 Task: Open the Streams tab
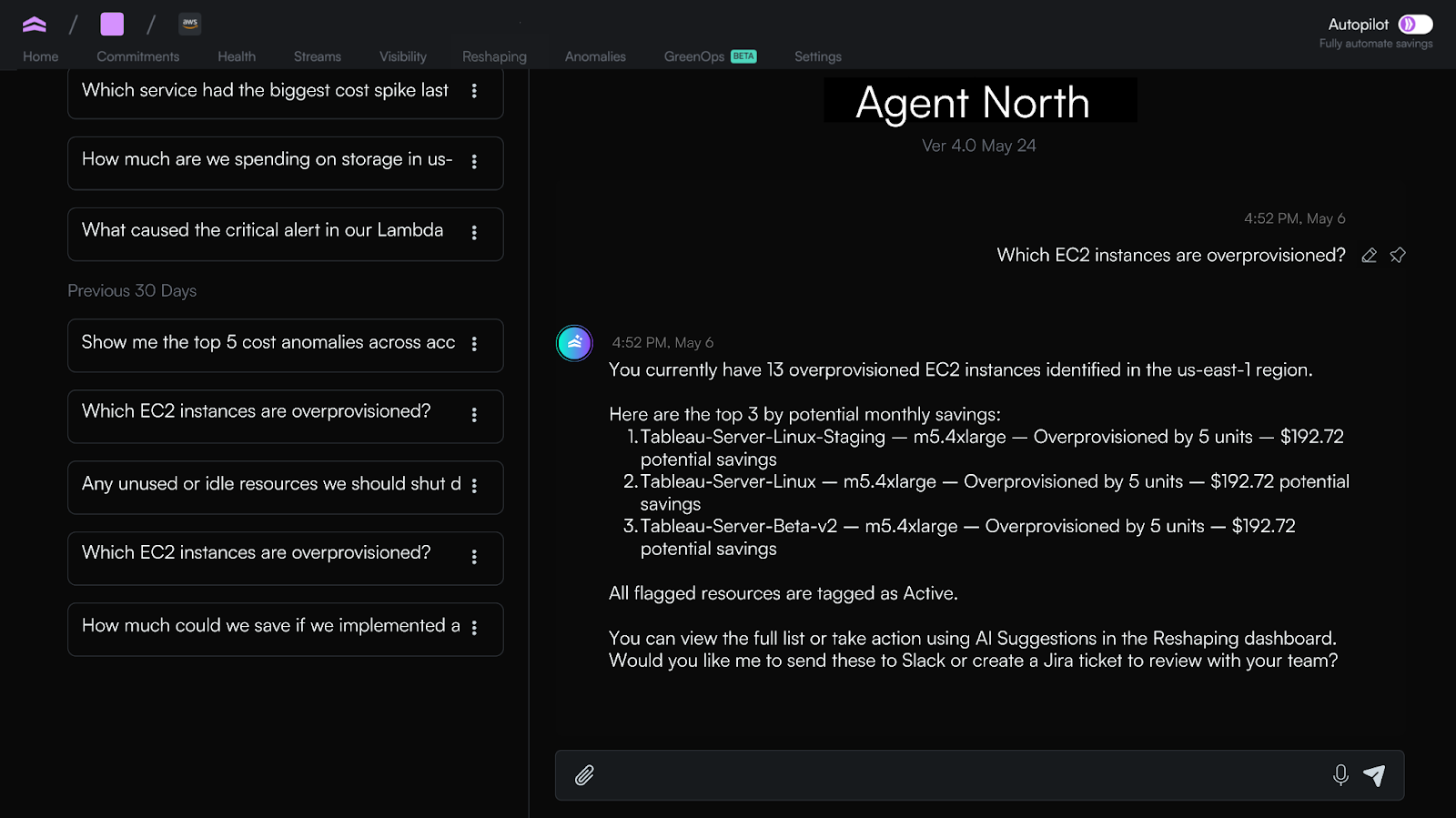tap(318, 56)
